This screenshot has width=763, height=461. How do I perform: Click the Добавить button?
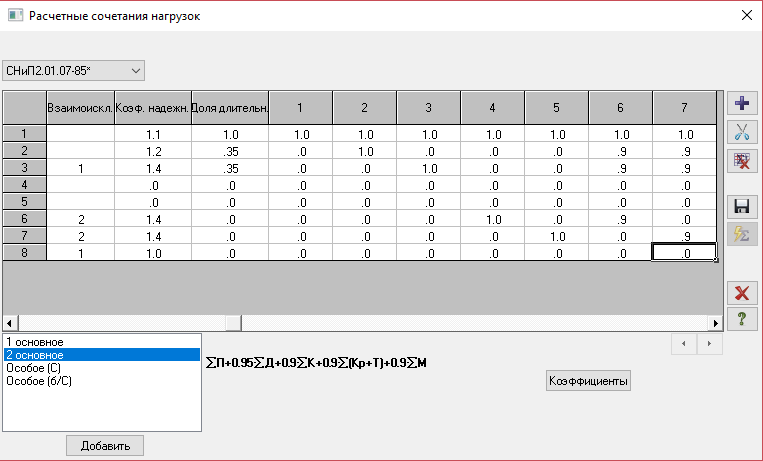(x=105, y=445)
